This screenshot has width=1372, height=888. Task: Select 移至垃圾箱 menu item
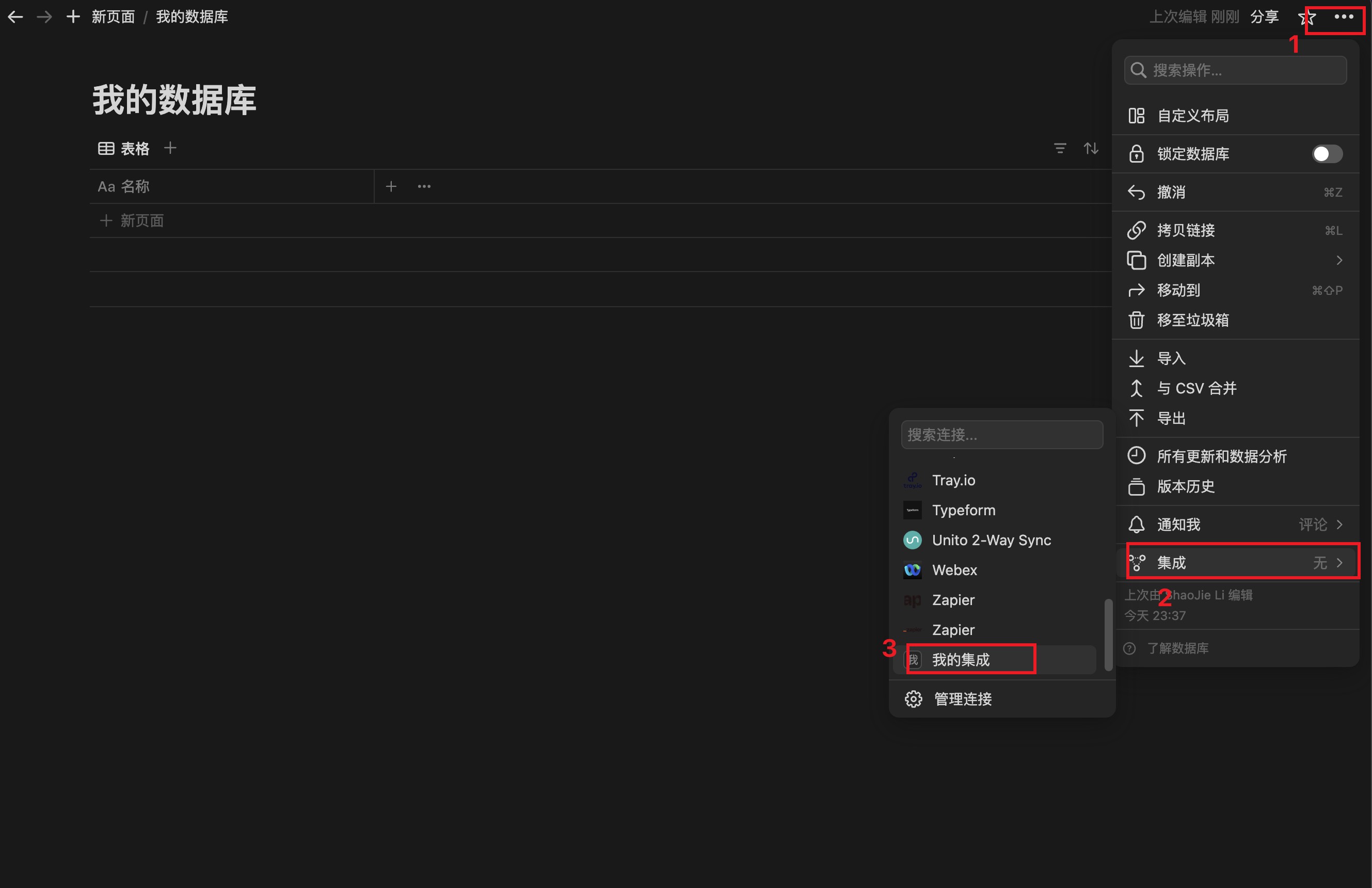[1192, 321]
